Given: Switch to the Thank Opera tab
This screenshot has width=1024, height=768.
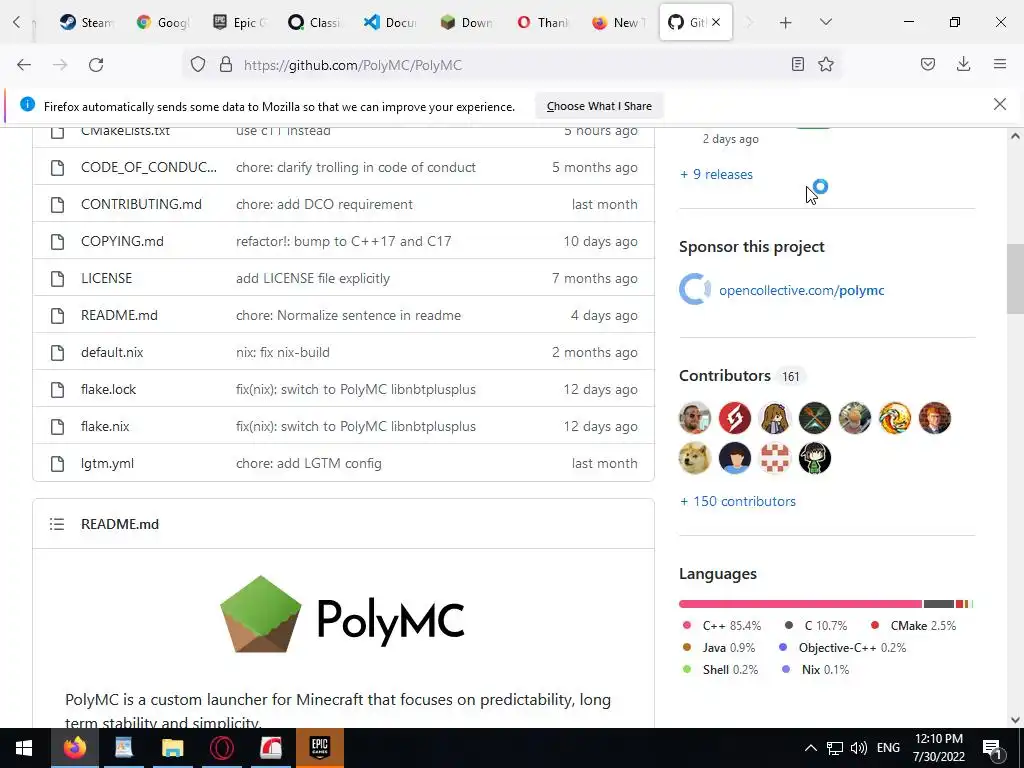Looking at the screenshot, I should pyautogui.click(x=541, y=22).
